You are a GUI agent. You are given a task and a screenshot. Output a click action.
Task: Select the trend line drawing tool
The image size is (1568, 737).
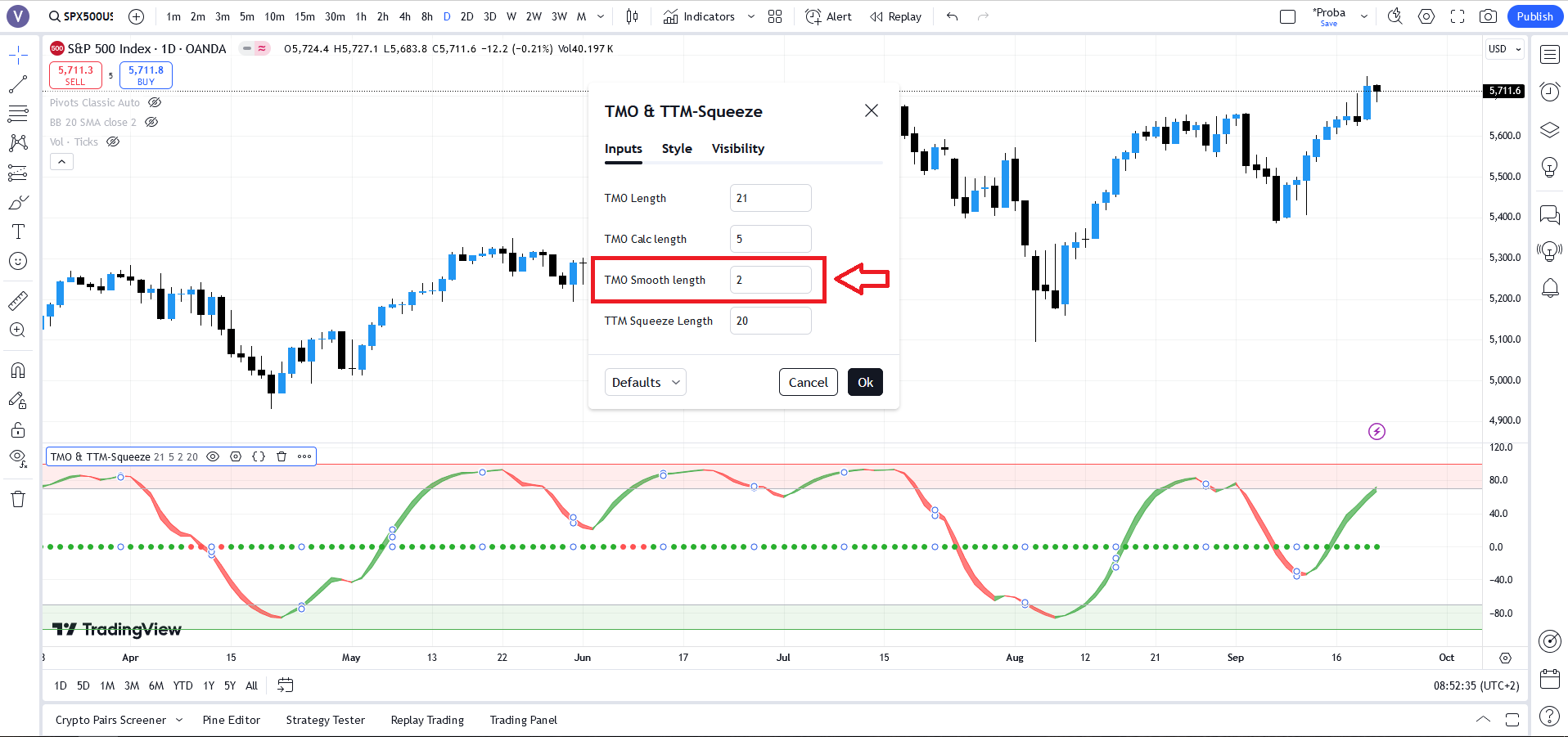tap(18, 84)
